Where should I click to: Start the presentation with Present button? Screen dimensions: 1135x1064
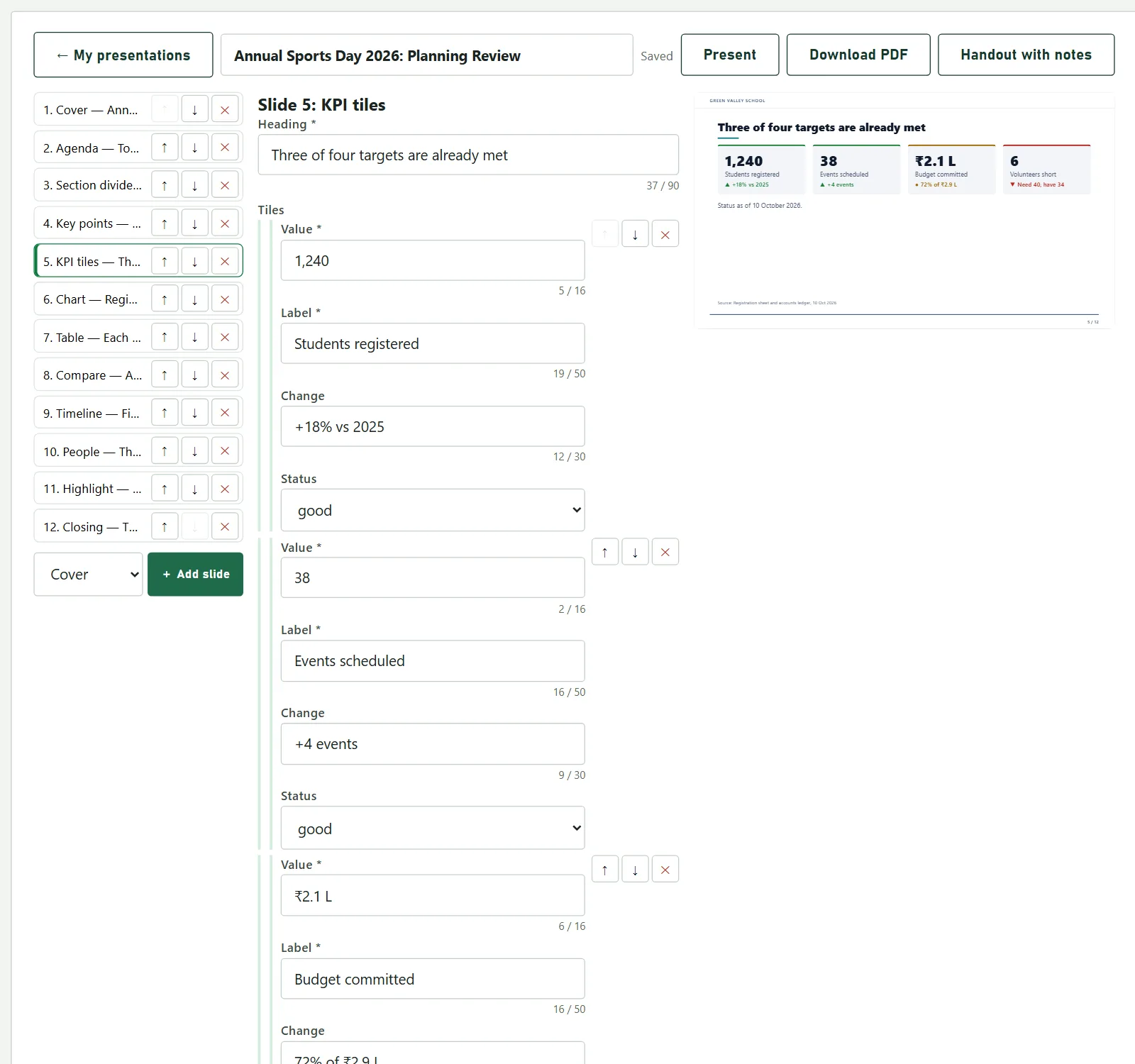pos(730,55)
